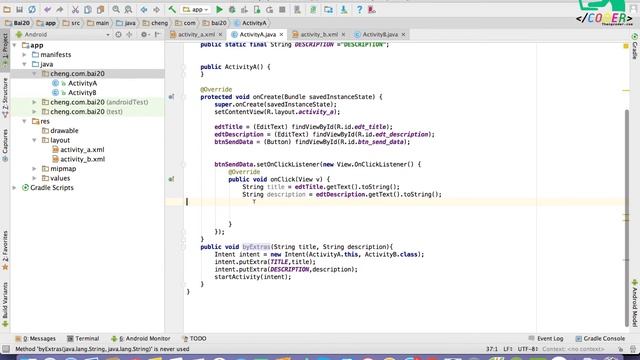Open the 0: Messages tool button
640x360 pixels.
pyautogui.click(x=36, y=339)
